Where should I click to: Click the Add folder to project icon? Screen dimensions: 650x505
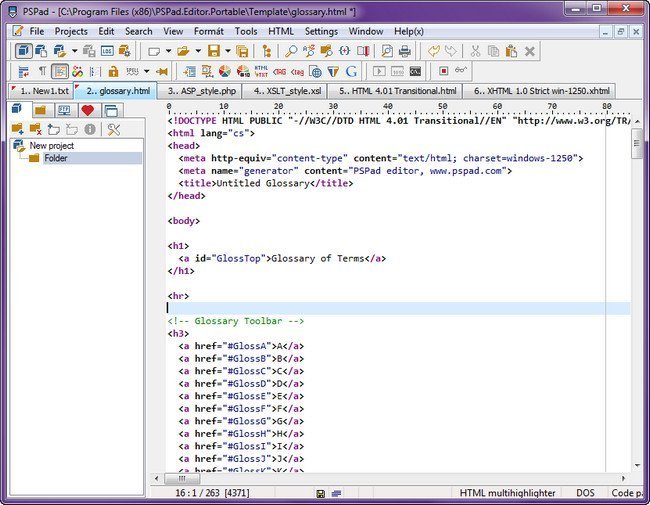(x=17, y=129)
